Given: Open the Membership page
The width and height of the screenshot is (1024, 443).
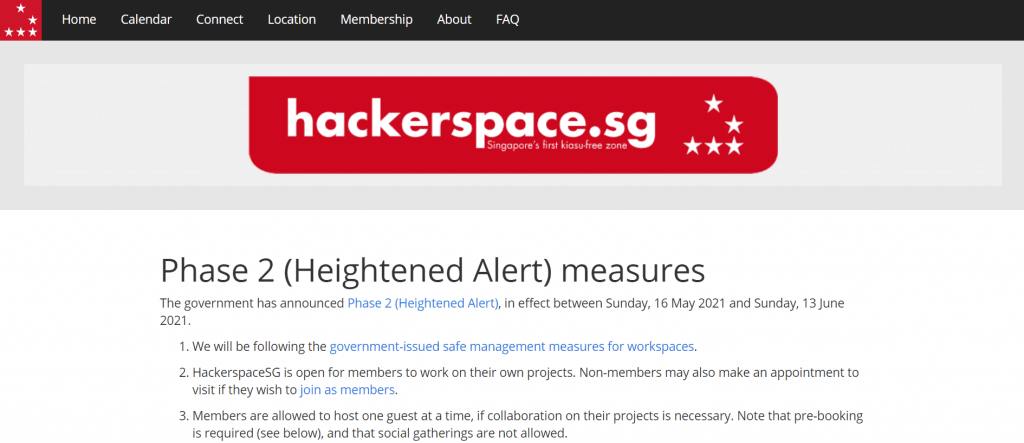Looking at the screenshot, I should (376, 20).
